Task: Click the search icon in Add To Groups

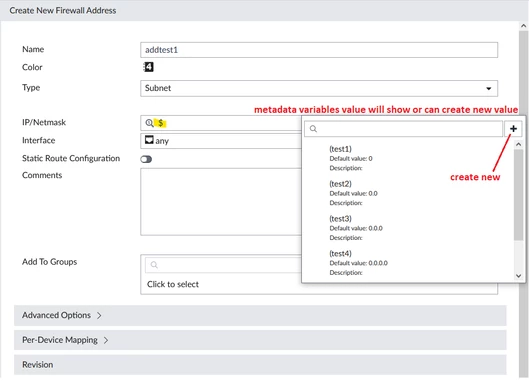Action: [154, 265]
